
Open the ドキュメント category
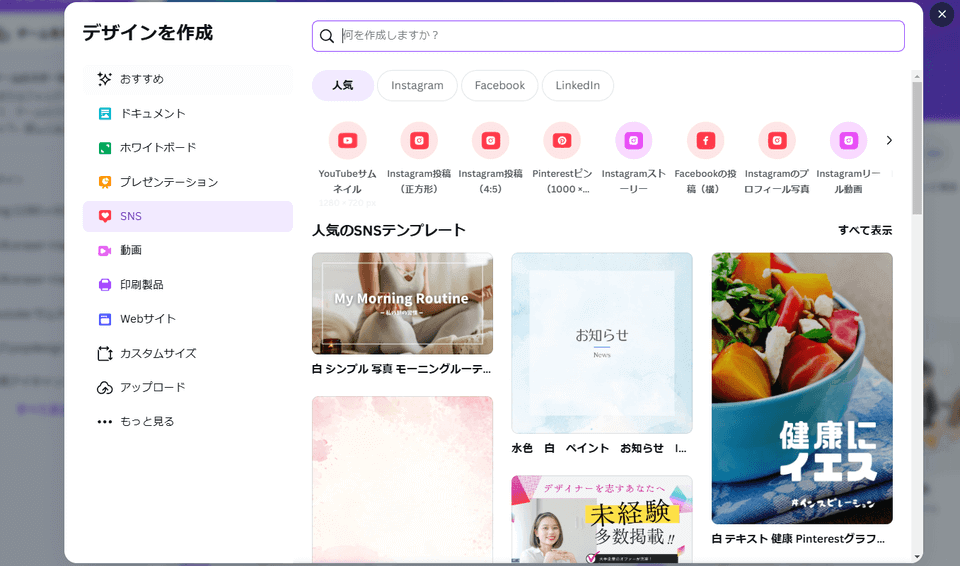pos(188,113)
